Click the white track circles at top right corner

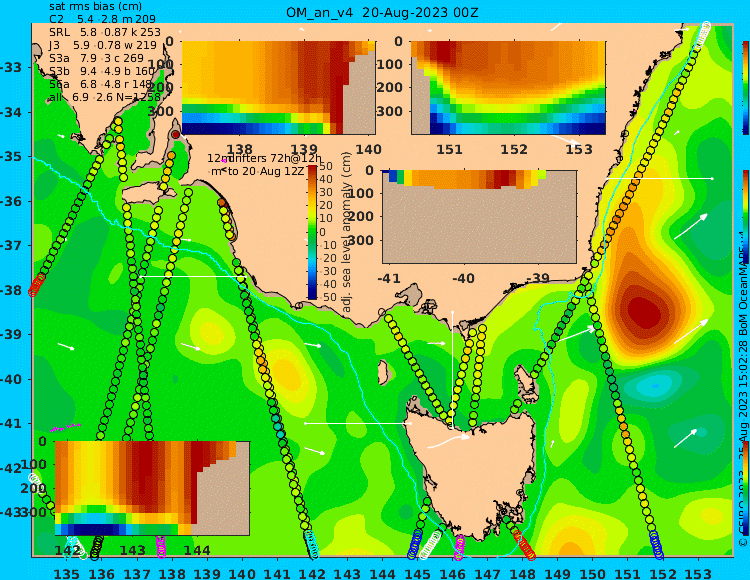coord(703,33)
